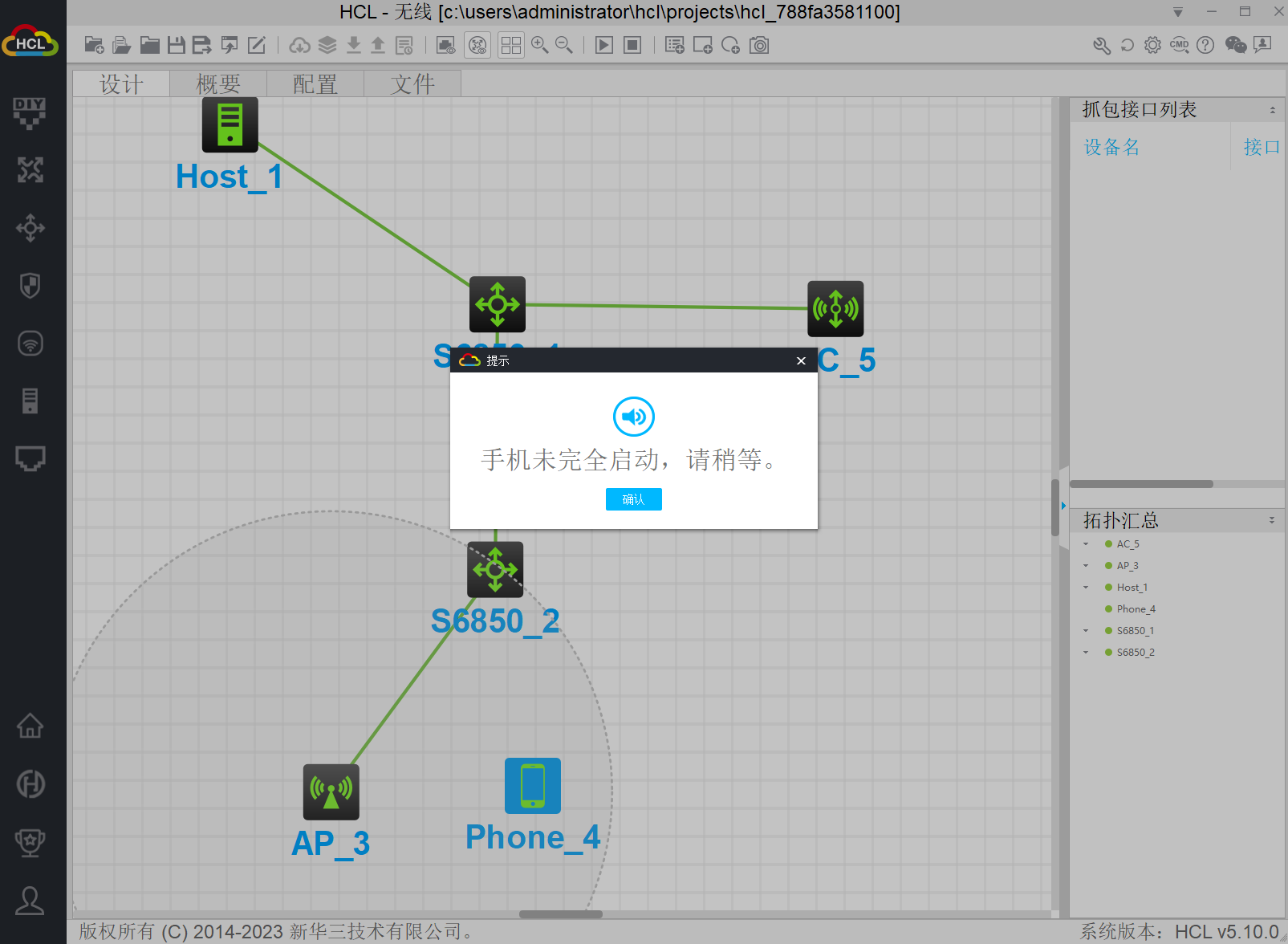The height and width of the screenshot is (944, 1288).
Task: Click the circular refresh arrow icon
Action: click(1128, 45)
